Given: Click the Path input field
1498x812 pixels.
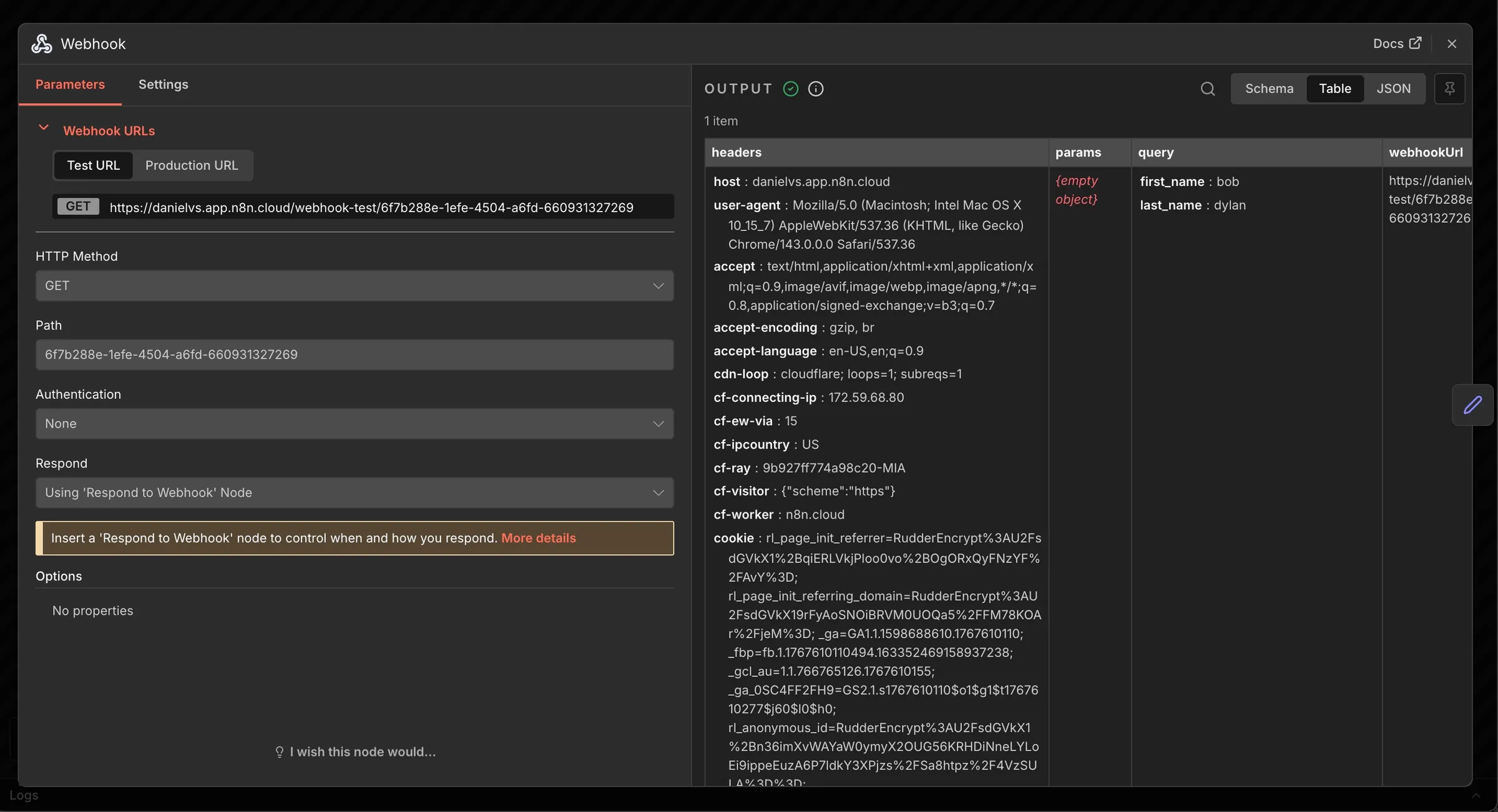Looking at the screenshot, I should point(355,355).
